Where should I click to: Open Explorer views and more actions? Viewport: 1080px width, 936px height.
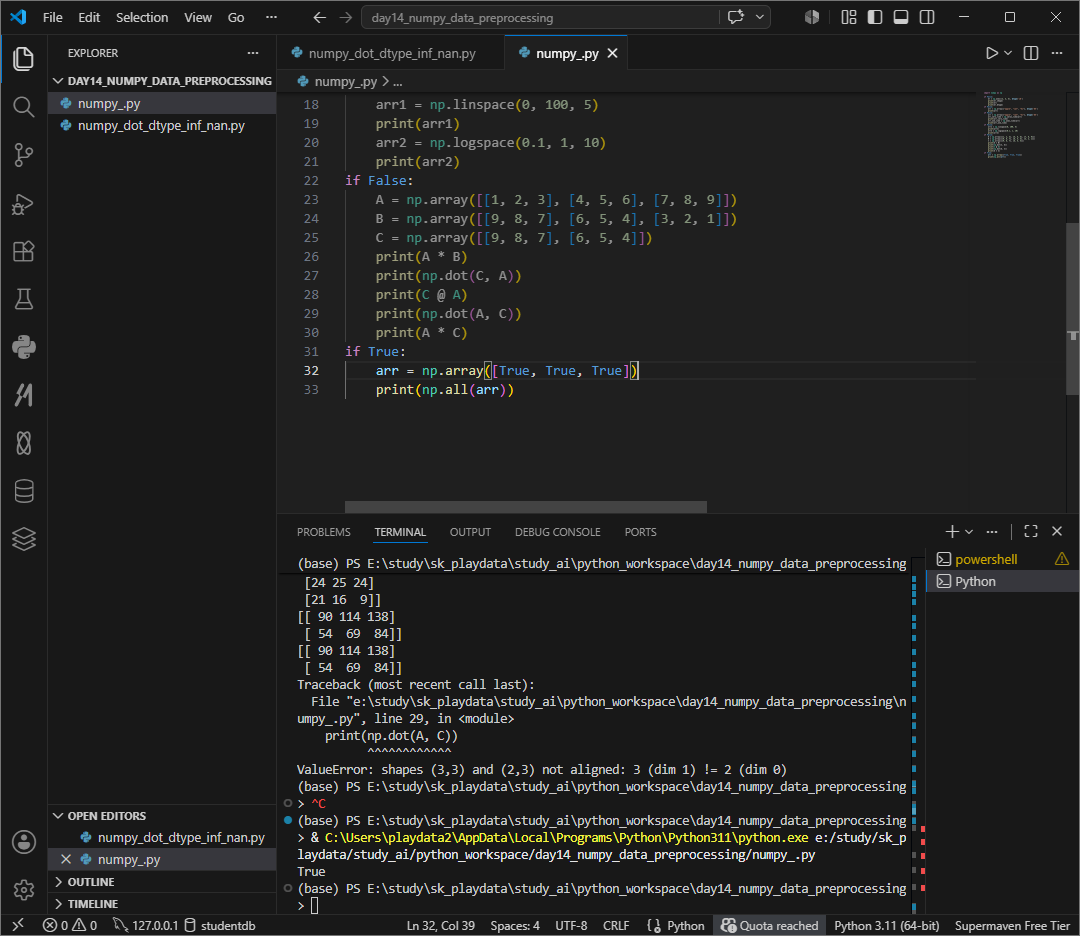(x=253, y=53)
